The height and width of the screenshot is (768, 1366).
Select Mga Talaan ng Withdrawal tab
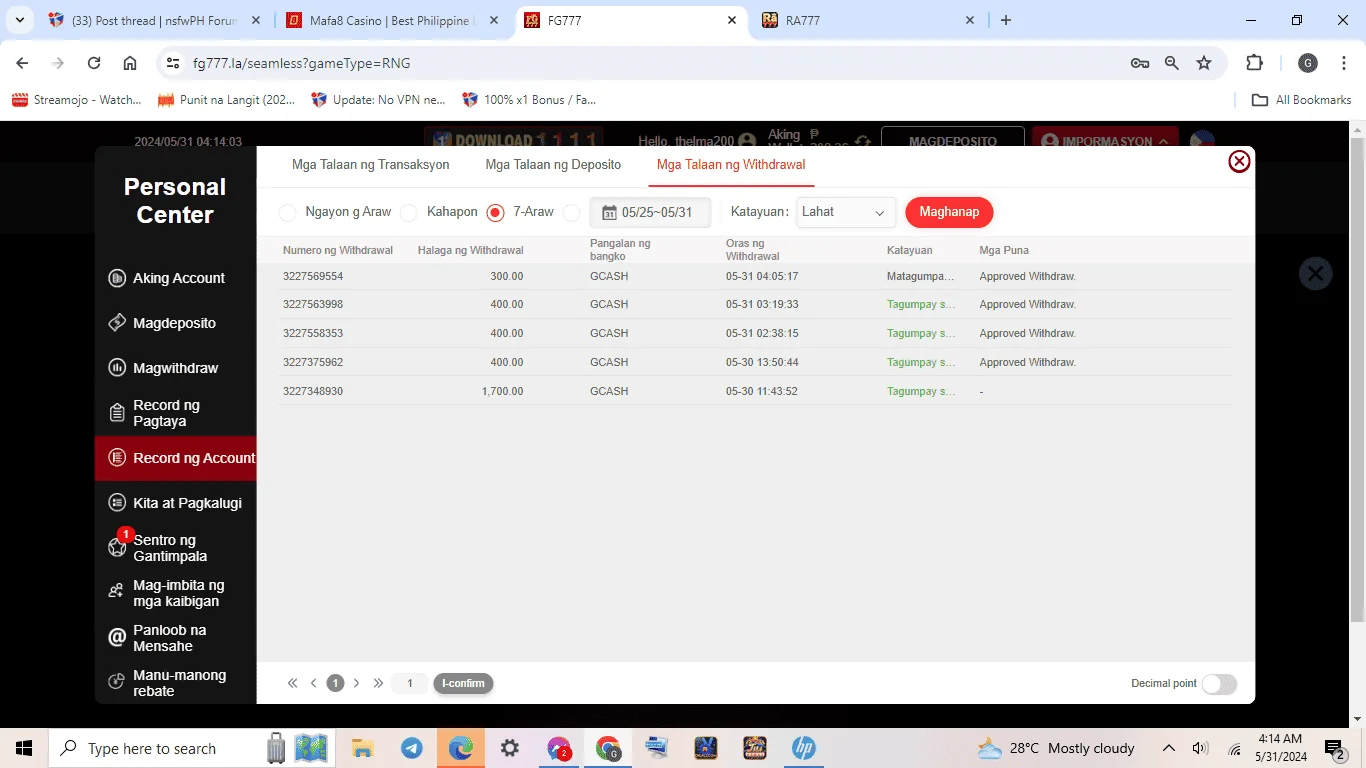point(731,165)
